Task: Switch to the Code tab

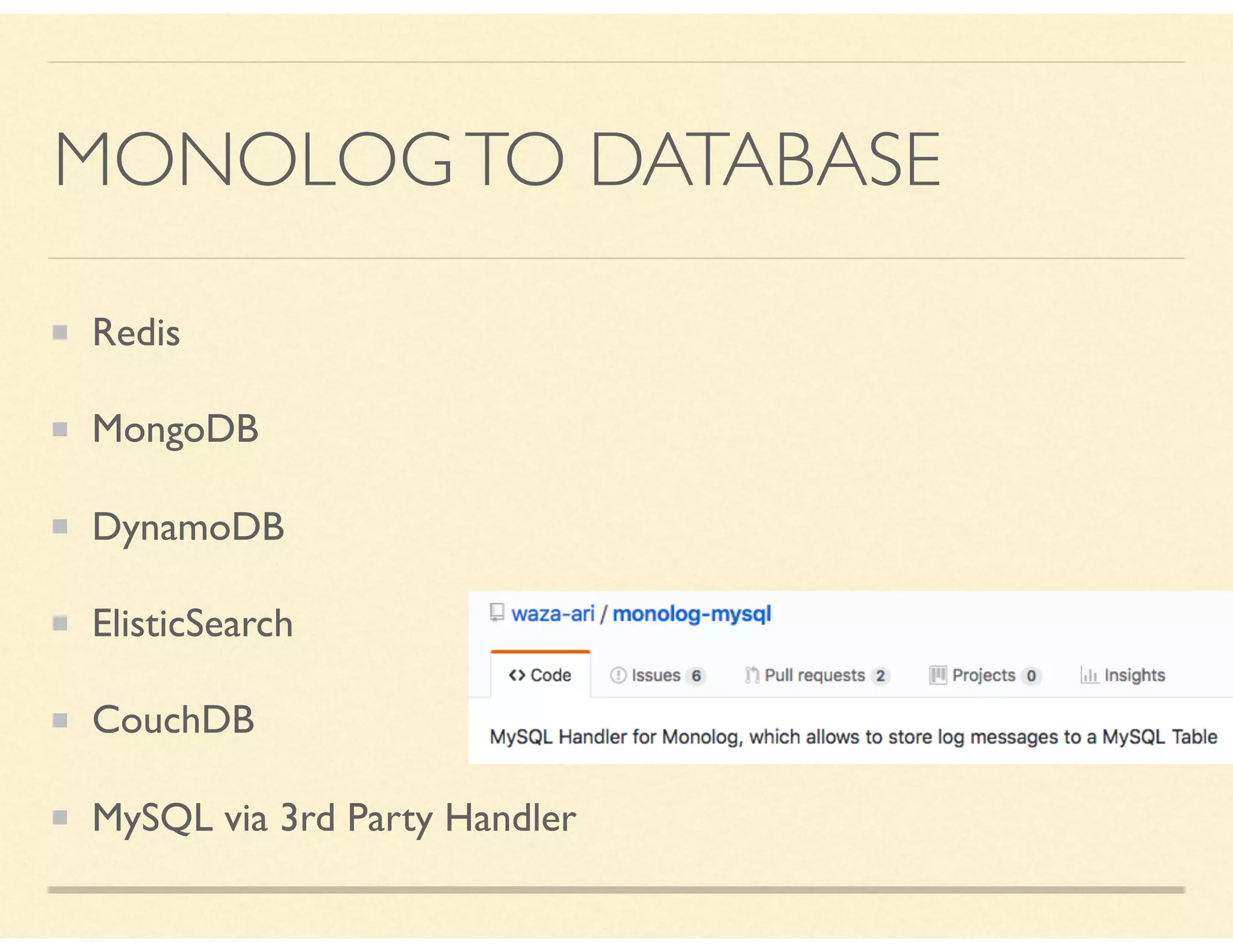Action: click(540, 675)
